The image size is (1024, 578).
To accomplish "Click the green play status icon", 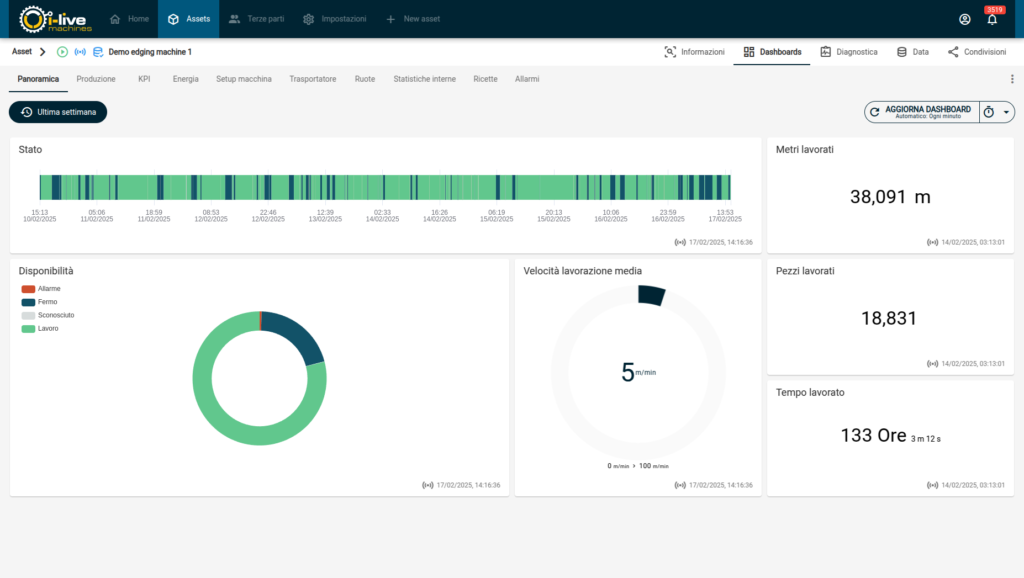I will 63,52.
